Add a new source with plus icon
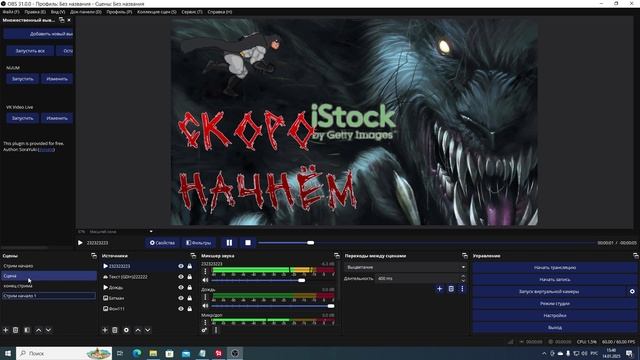The height and width of the screenshot is (360, 640). [105, 330]
